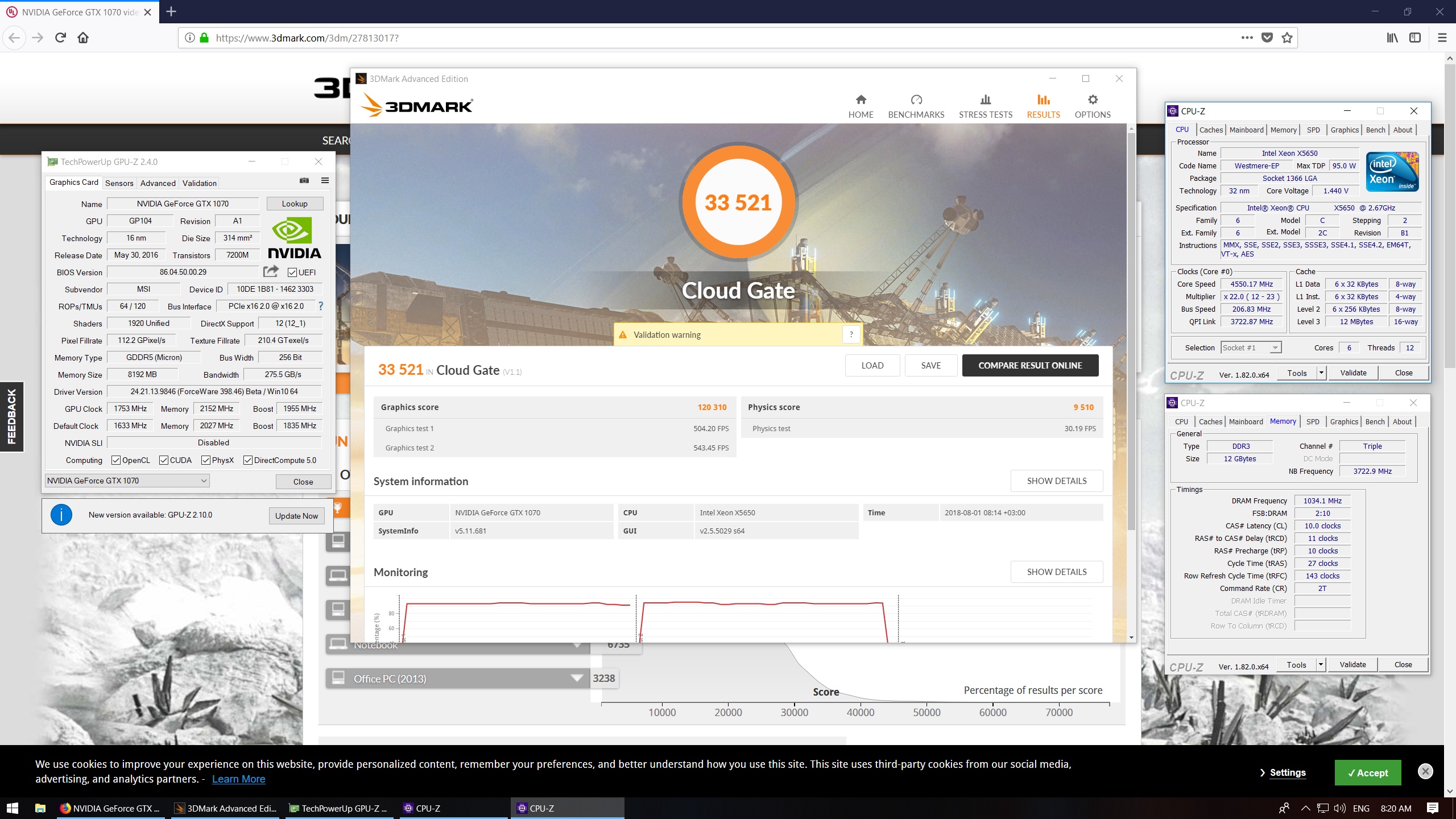Open the SPD tab in bottom CPU-Z window

pos(1313,421)
